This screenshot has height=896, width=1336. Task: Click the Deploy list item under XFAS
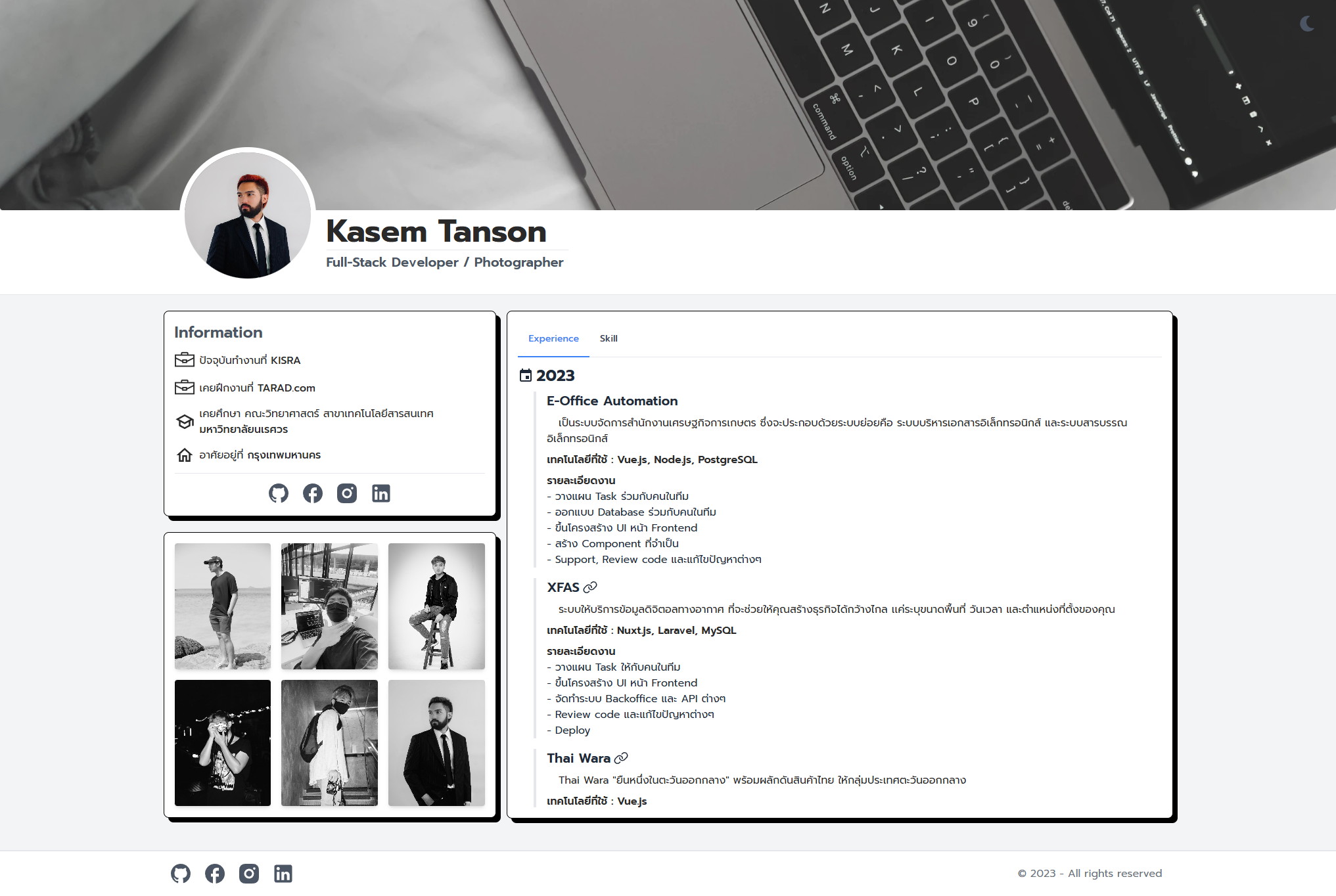(568, 730)
